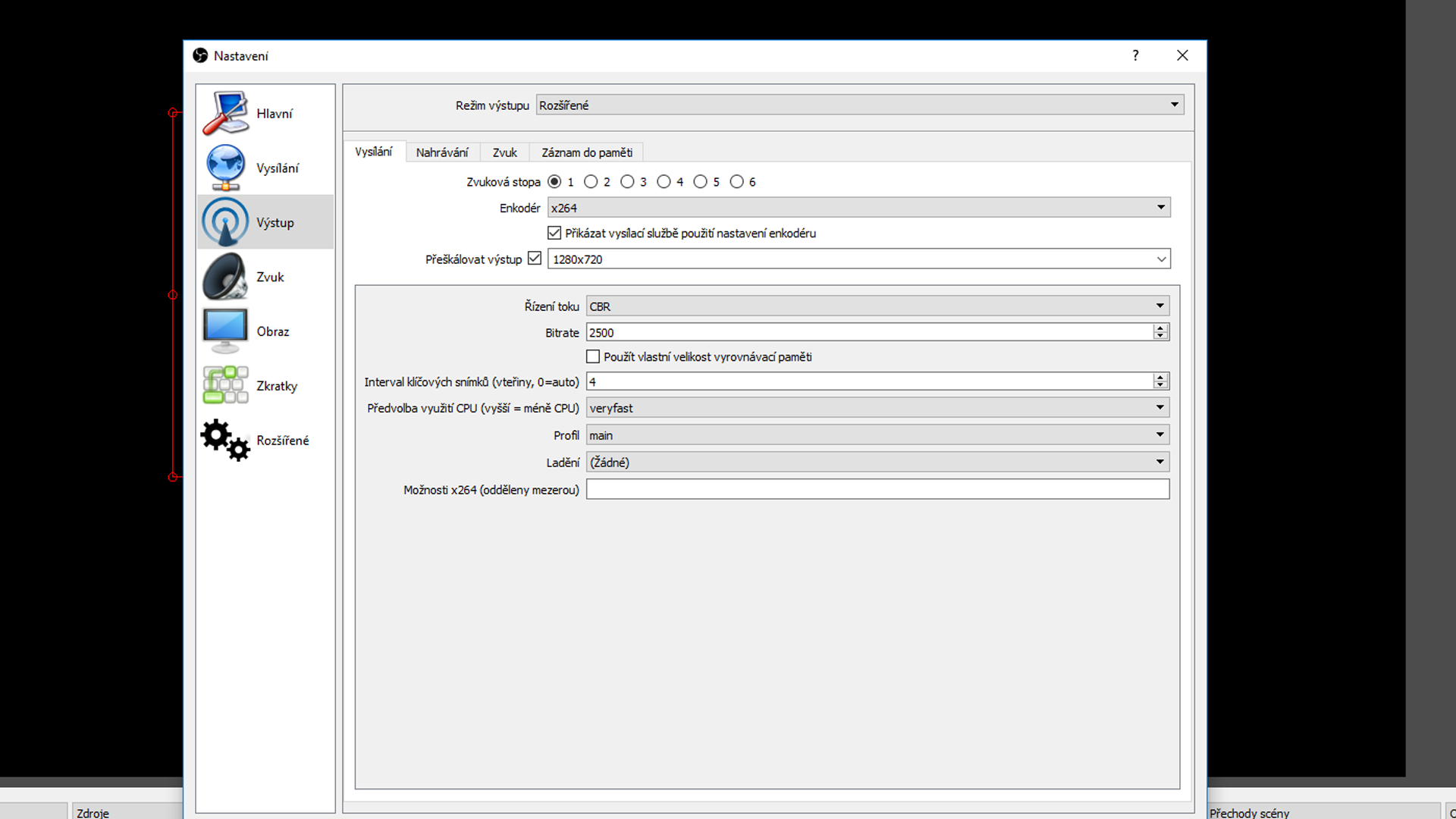The image size is (1456, 819).
Task: Uncheck the Přeškálovat výstup checkbox
Action: pos(535,259)
